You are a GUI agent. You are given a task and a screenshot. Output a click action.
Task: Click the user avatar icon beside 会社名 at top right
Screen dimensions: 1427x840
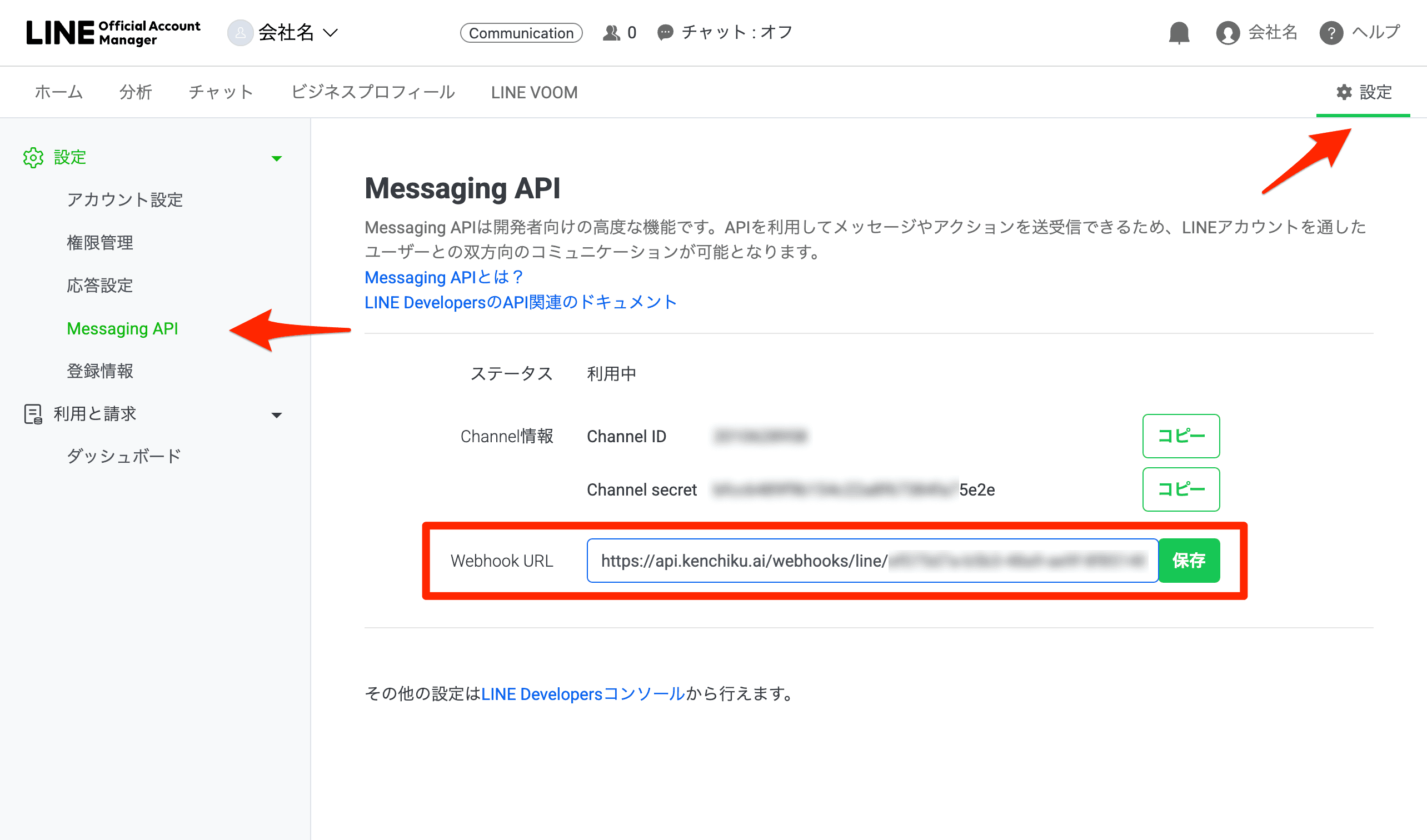[x=1228, y=33]
